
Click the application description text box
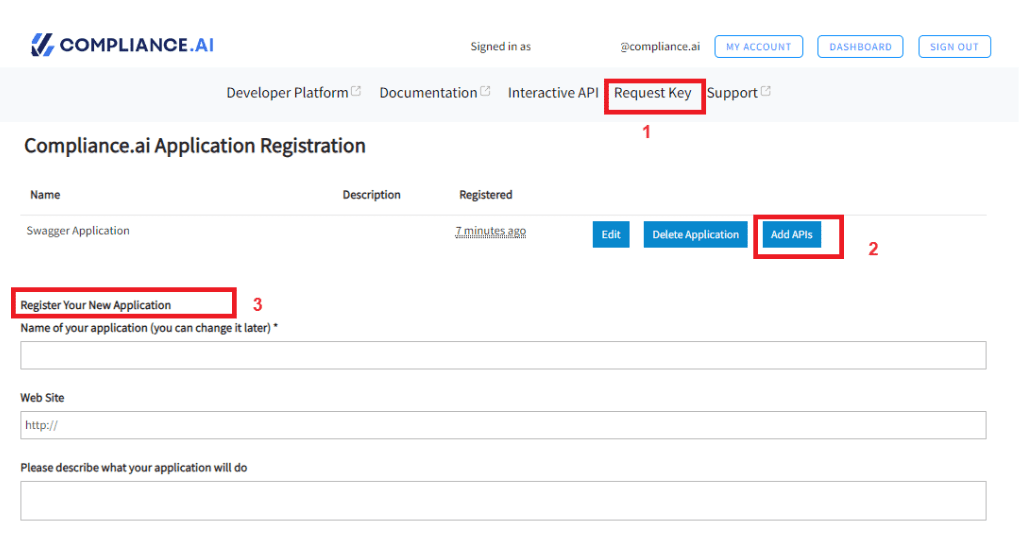[x=503, y=501]
